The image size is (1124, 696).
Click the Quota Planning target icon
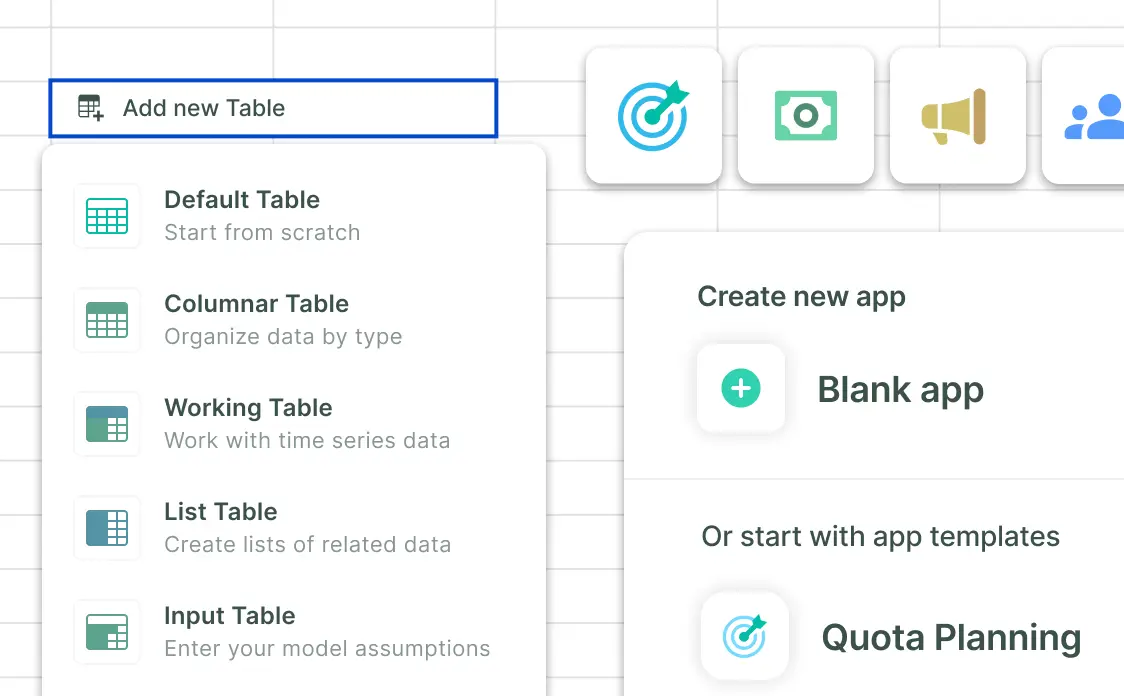(745, 636)
